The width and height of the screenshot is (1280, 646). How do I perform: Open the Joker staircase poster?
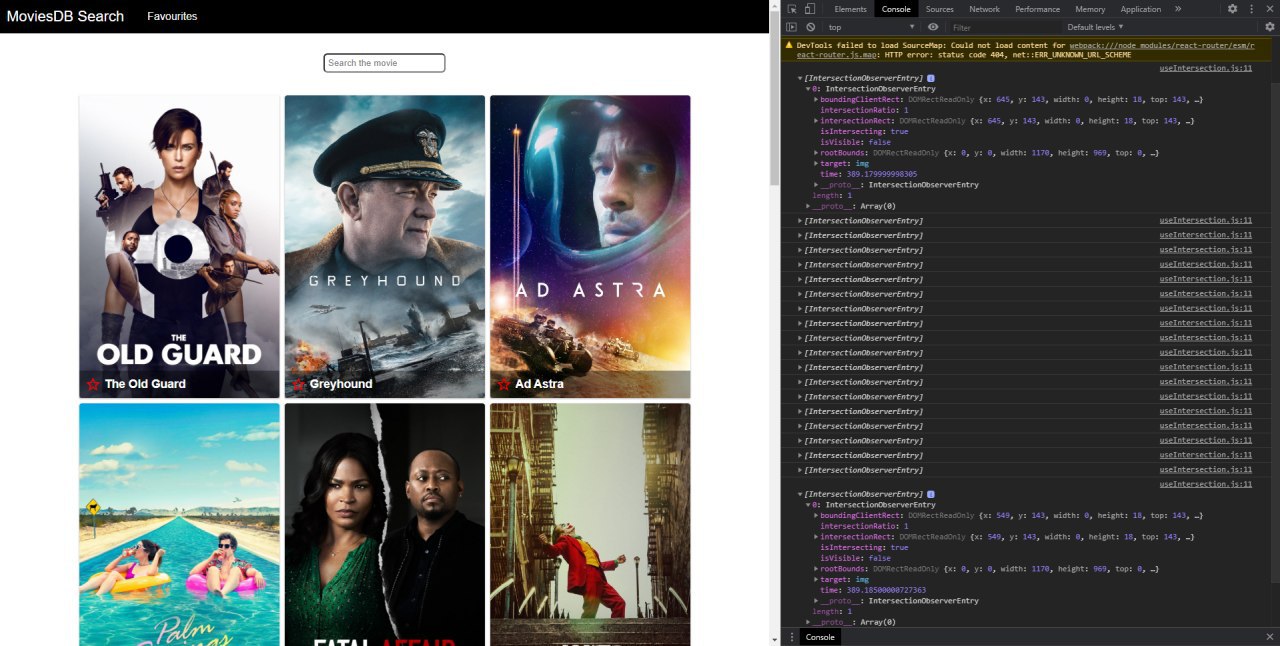pyautogui.click(x=590, y=524)
